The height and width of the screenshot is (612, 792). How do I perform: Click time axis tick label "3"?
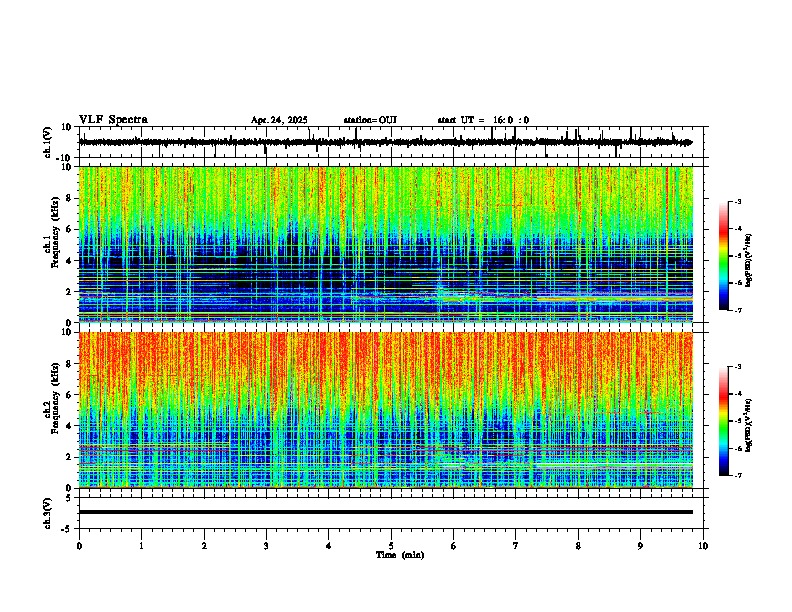pos(266,546)
